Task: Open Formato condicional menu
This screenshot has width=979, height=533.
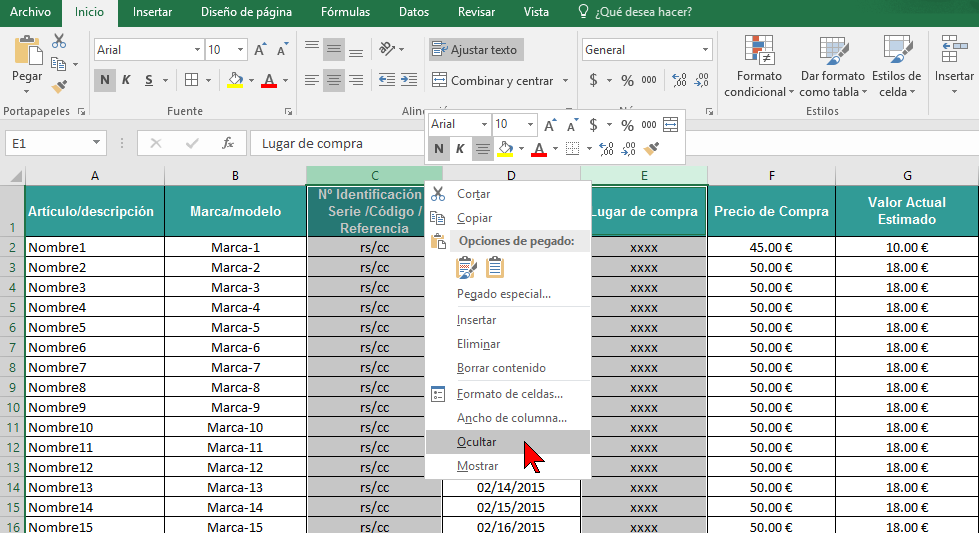Action: point(759,67)
